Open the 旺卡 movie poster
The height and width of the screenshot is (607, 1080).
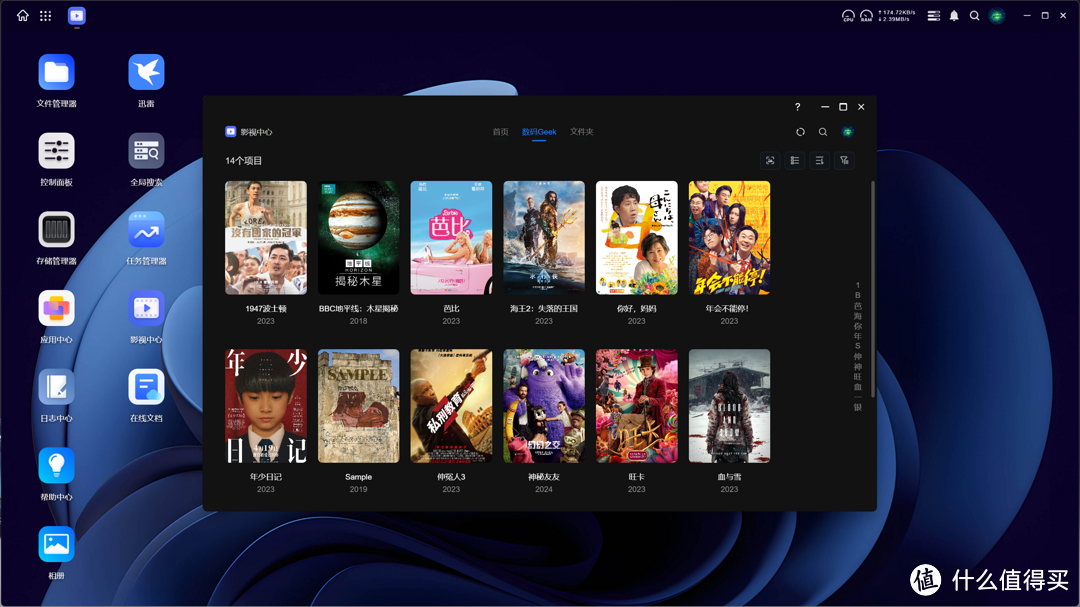[x=636, y=406]
